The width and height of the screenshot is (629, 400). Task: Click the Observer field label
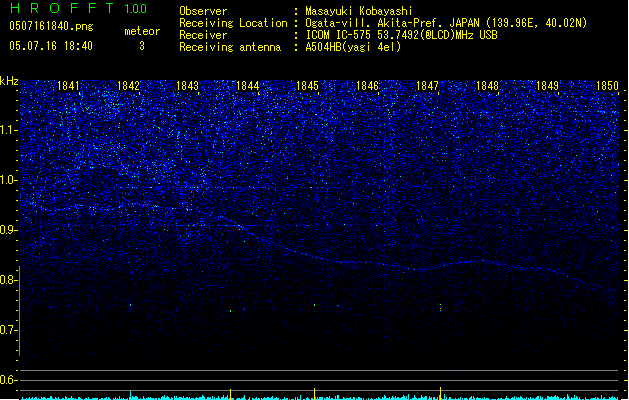(203, 11)
